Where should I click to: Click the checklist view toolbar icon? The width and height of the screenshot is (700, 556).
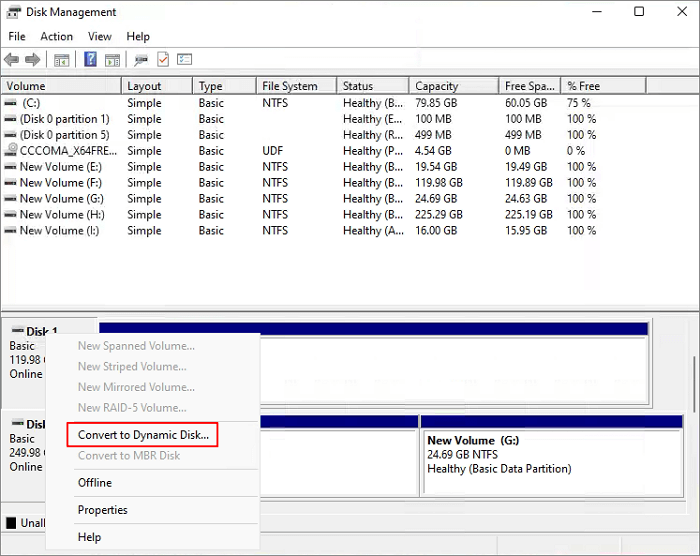pos(183,60)
